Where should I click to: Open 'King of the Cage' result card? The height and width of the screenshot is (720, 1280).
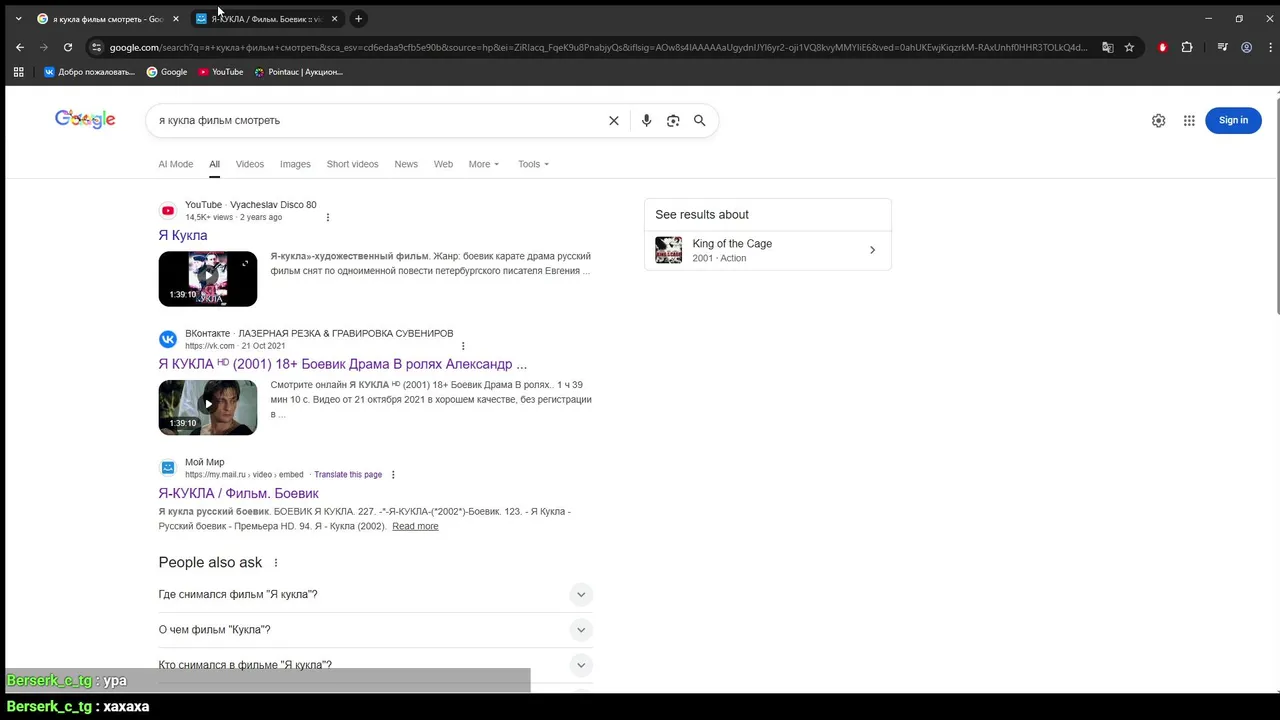[767, 250]
